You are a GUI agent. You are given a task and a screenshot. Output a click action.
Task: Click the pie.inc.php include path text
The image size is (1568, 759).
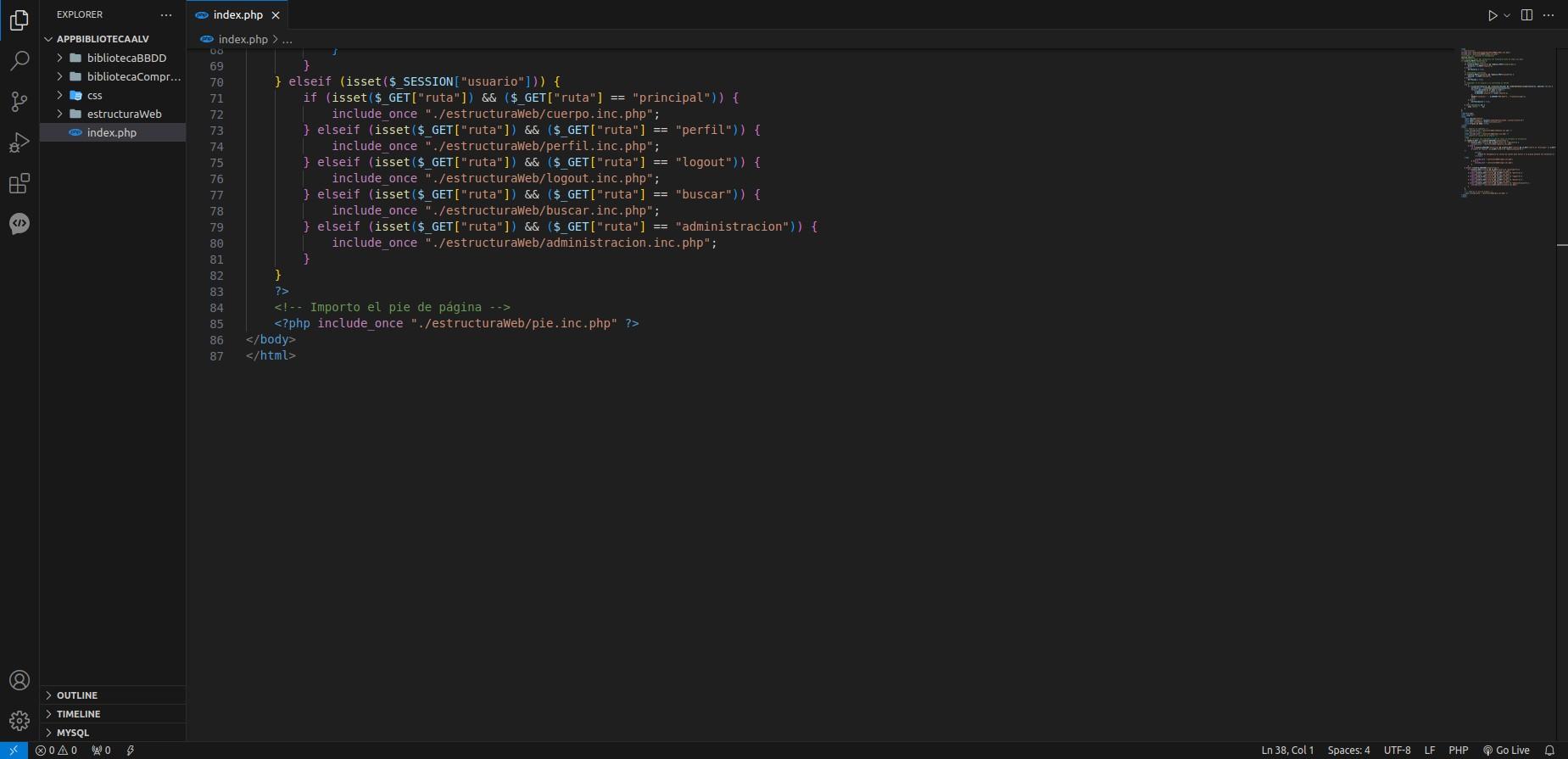(514, 323)
